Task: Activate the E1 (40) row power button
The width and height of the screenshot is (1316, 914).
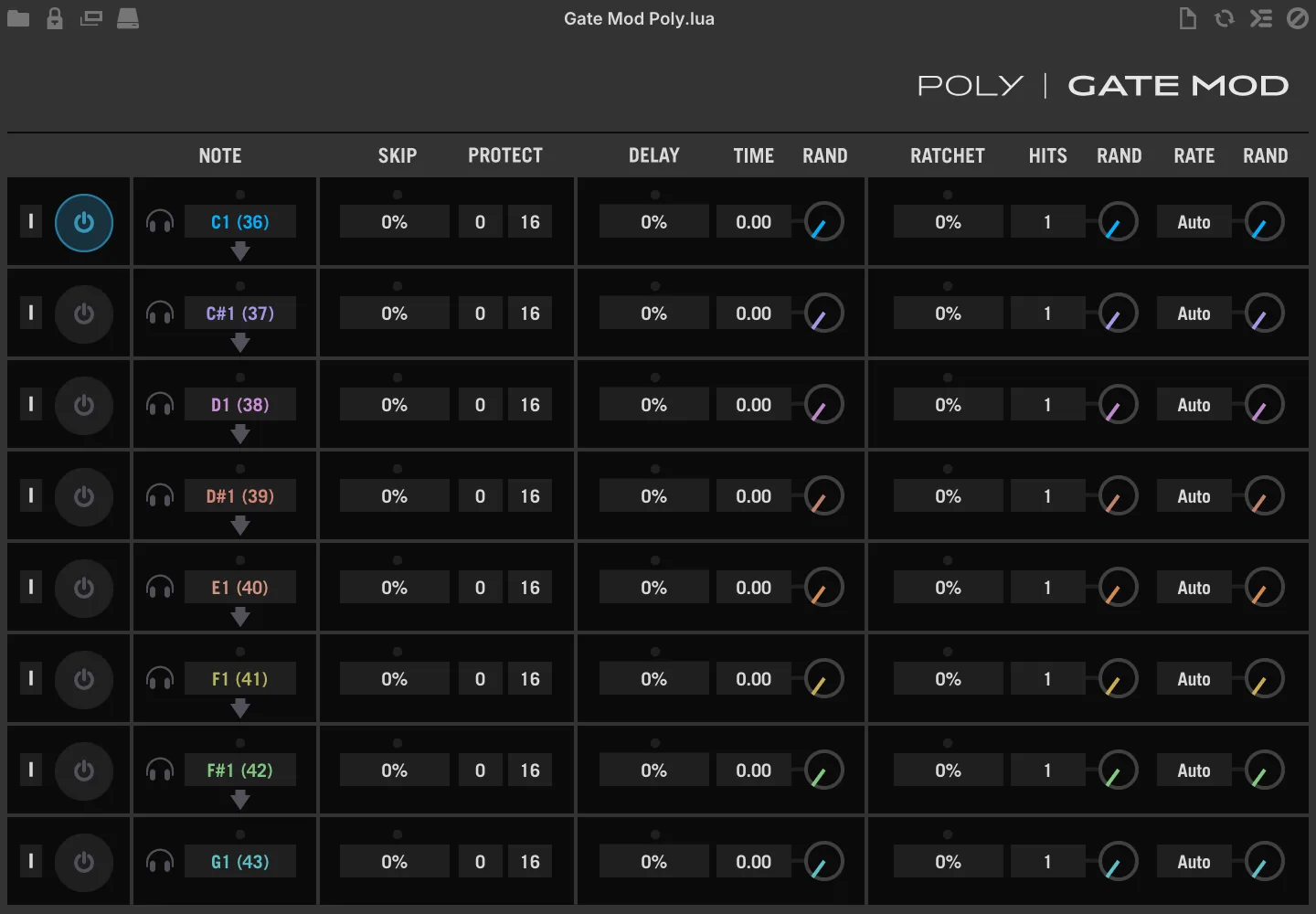Action: 84,588
